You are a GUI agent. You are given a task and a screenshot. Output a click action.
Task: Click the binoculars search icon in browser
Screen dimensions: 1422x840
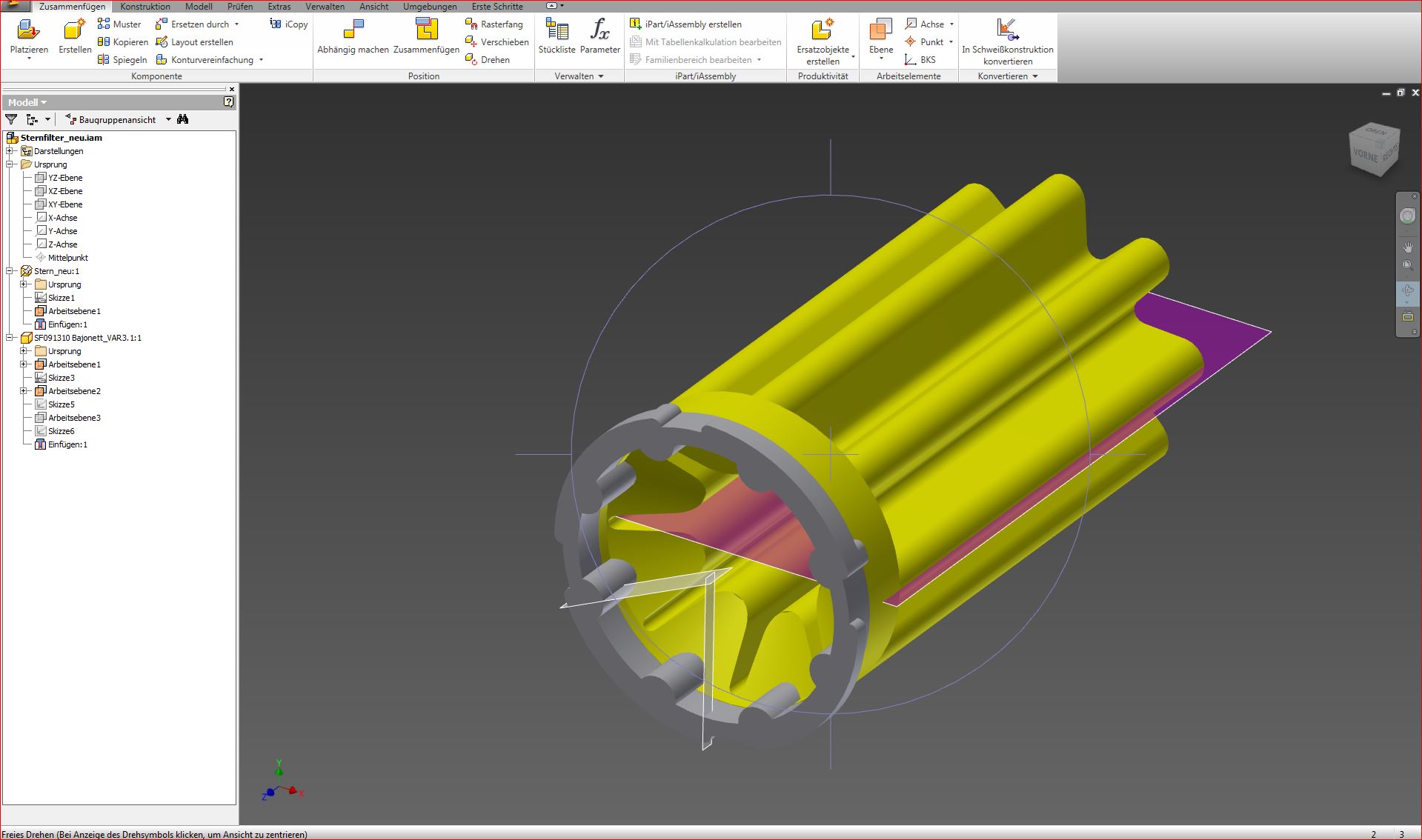[183, 119]
